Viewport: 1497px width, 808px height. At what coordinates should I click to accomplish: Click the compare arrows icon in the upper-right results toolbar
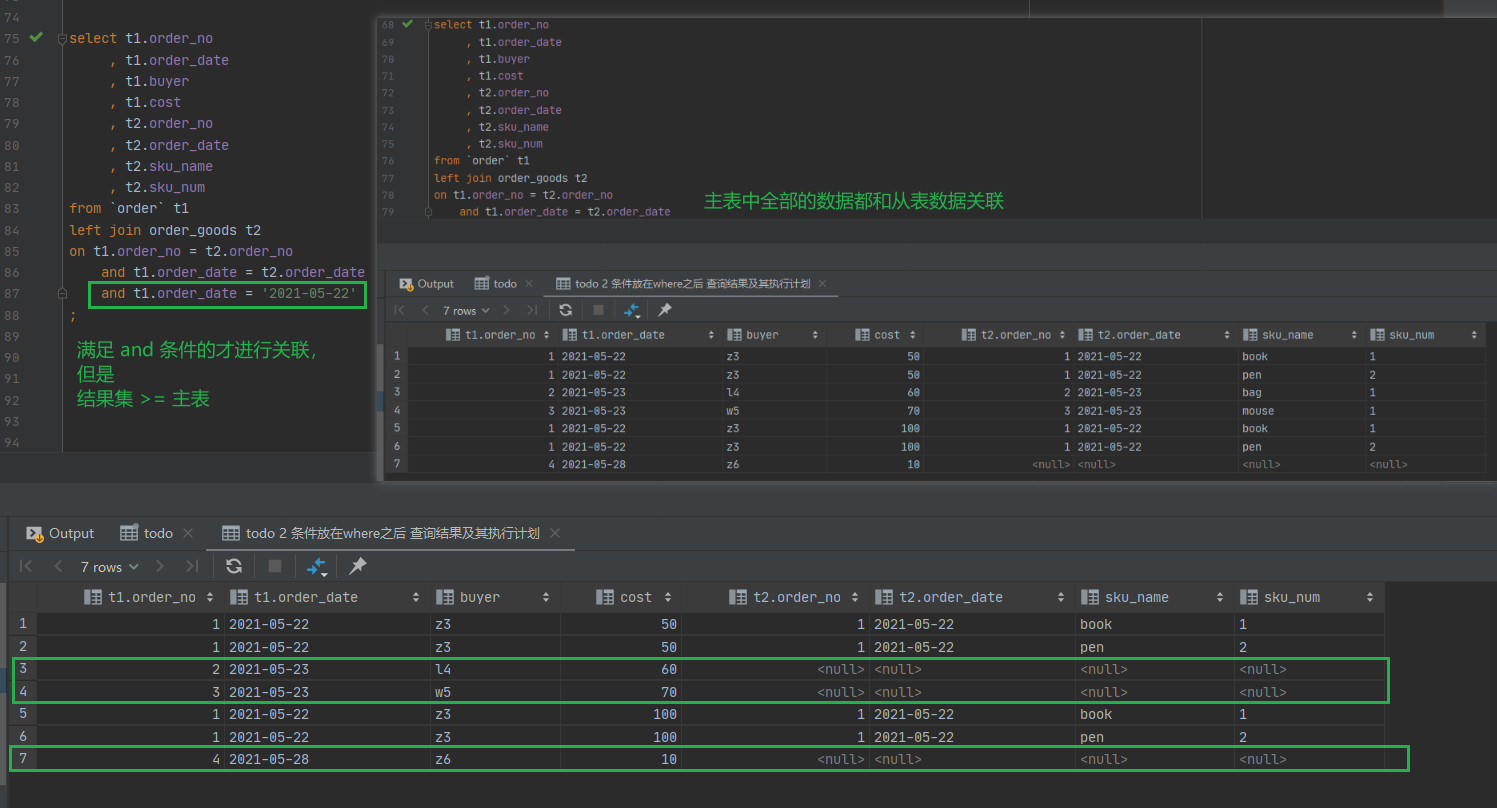click(631, 311)
